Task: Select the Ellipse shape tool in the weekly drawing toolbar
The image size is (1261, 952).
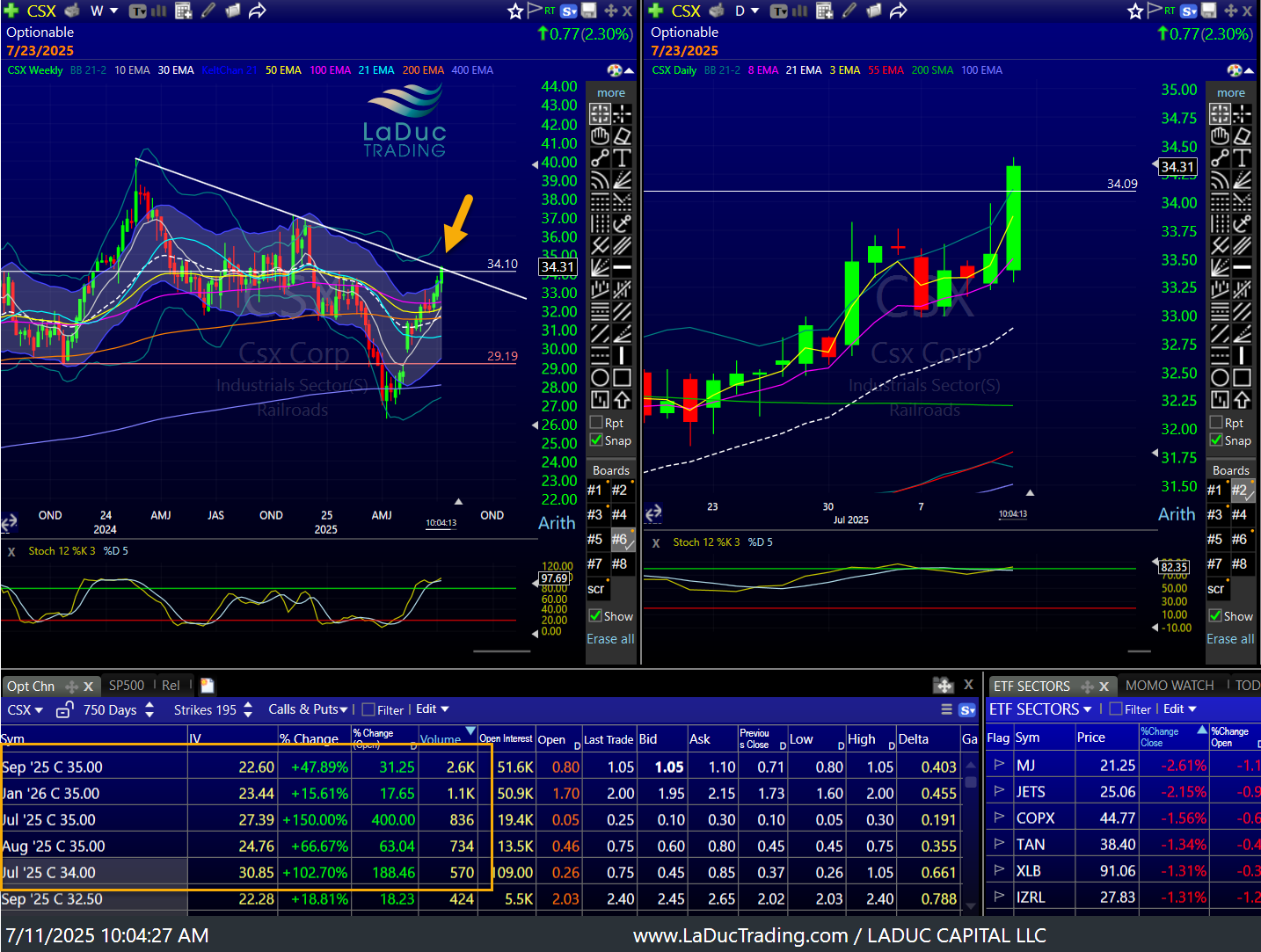Action: tap(600, 377)
